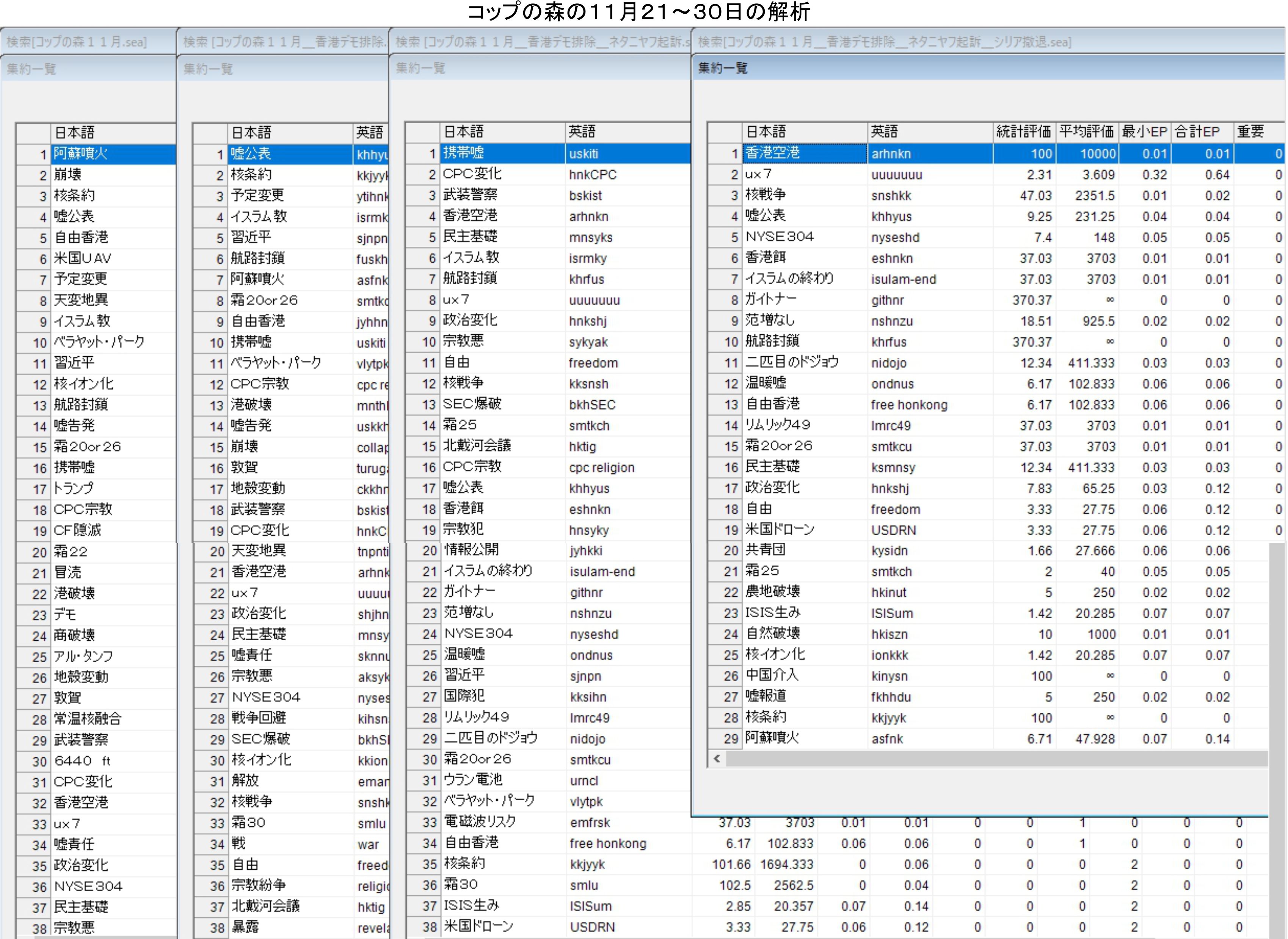Click row number 20 in first table
The image size is (1288, 939).
(39, 552)
